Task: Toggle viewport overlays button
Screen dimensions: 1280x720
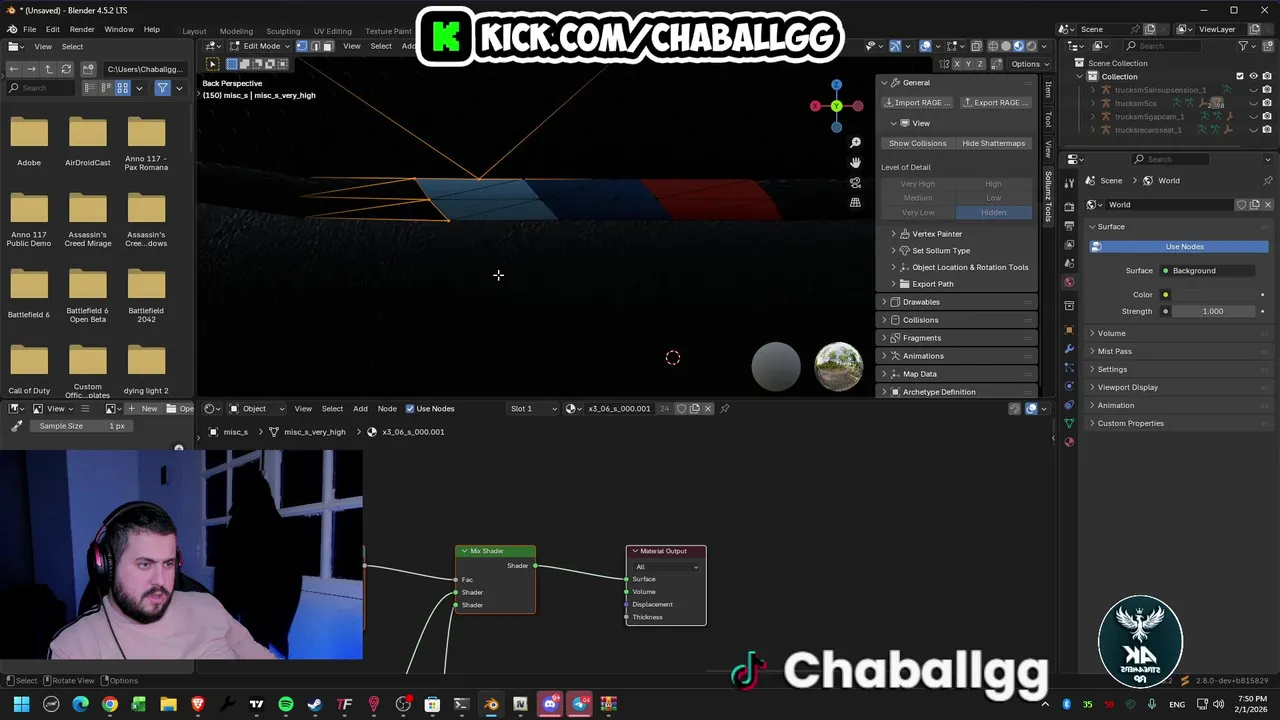Action: [926, 46]
